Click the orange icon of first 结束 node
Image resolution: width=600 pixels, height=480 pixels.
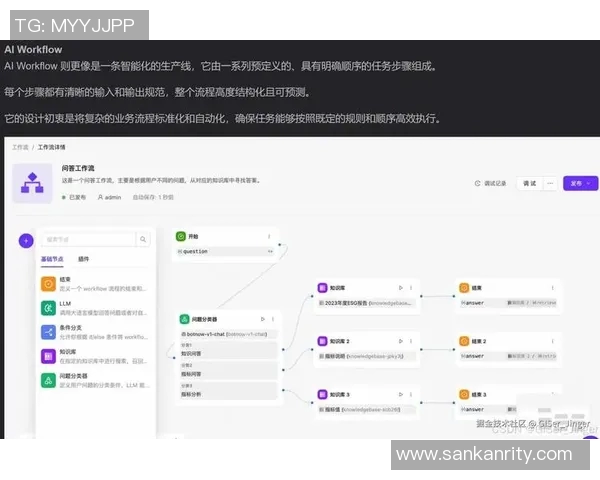coord(464,287)
